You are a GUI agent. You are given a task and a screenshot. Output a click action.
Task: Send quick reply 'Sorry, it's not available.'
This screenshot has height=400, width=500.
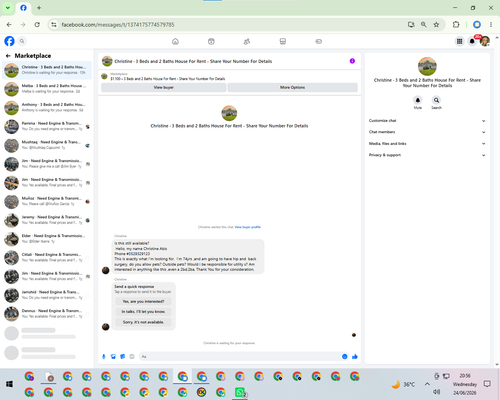click(x=143, y=322)
